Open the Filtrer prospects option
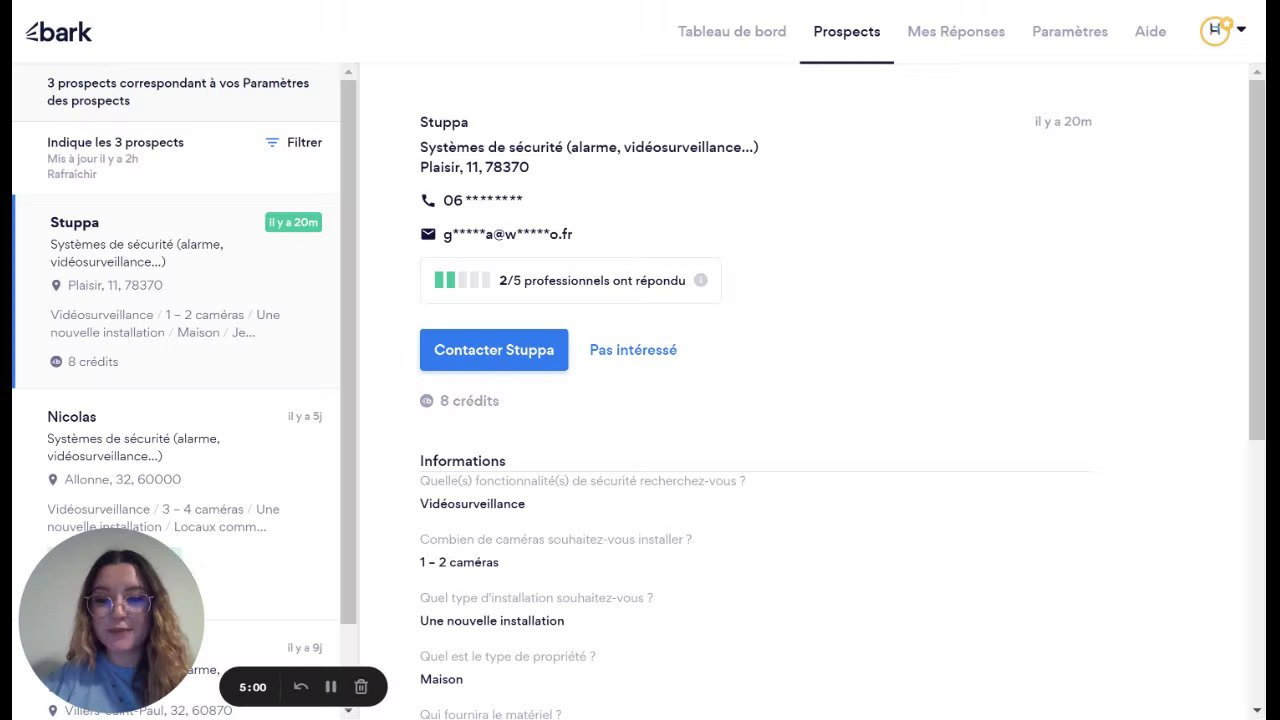The height and width of the screenshot is (720, 1280). (293, 142)
